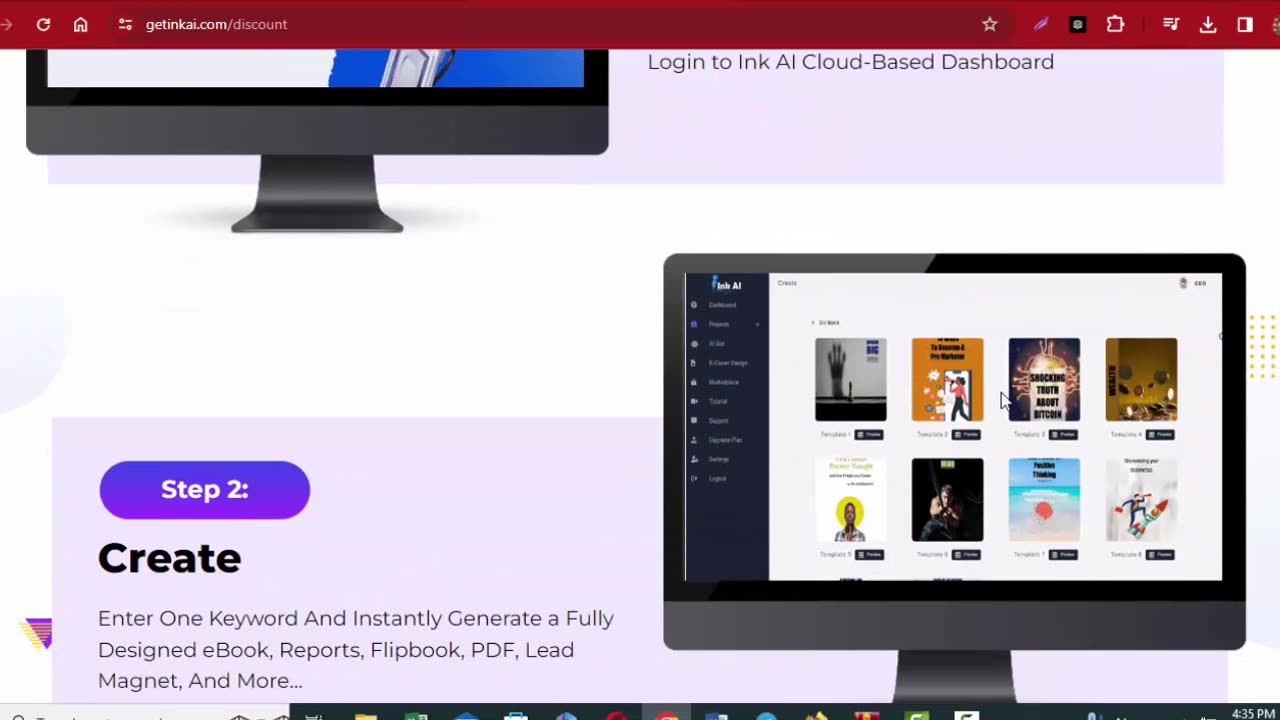
Task: Click the Upgrade Plan sidebar icon
Action: pyautogui.click(x=694, y=440)
